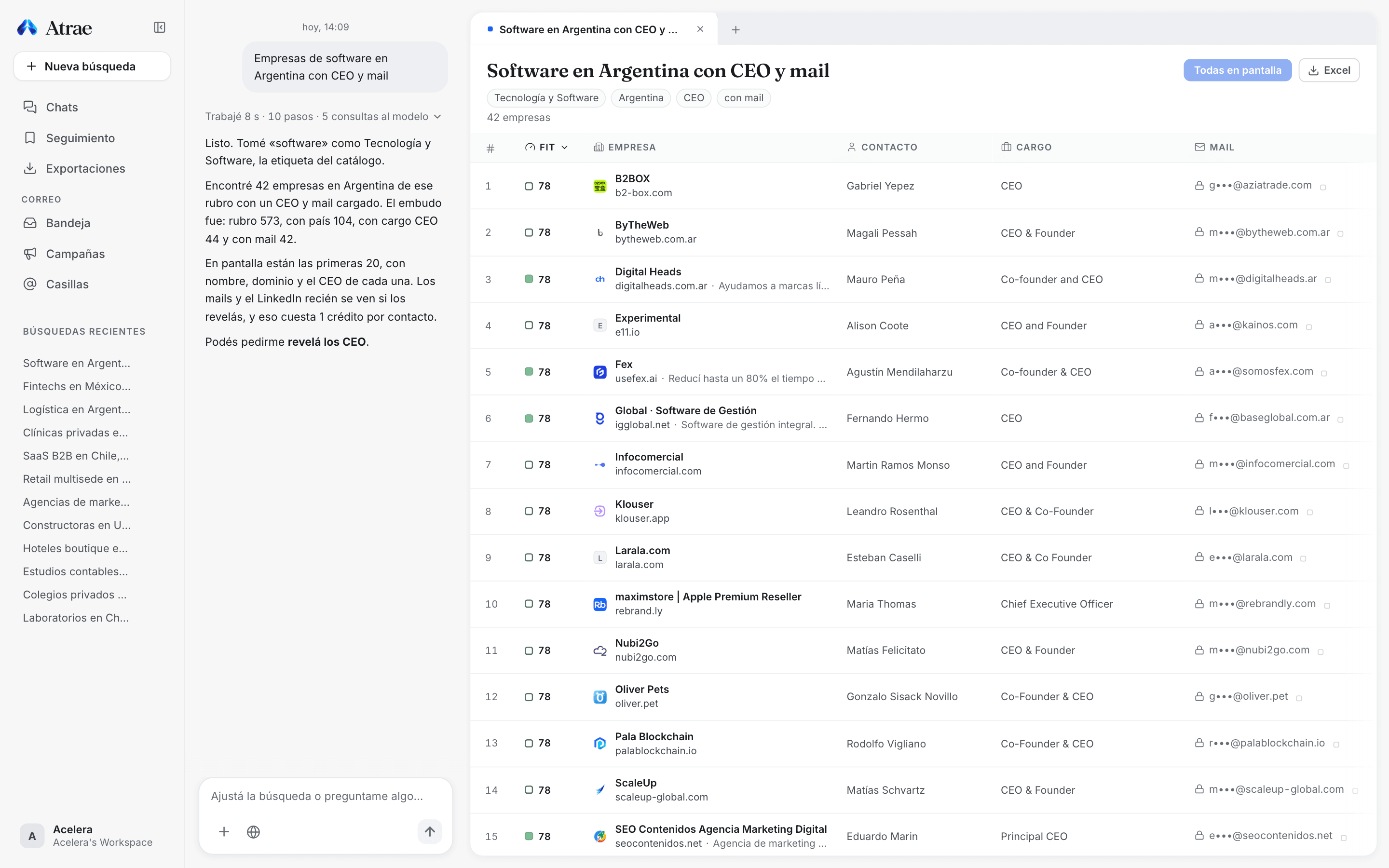Copy icon next to g•••@oliver.pet

[1299, 698]
